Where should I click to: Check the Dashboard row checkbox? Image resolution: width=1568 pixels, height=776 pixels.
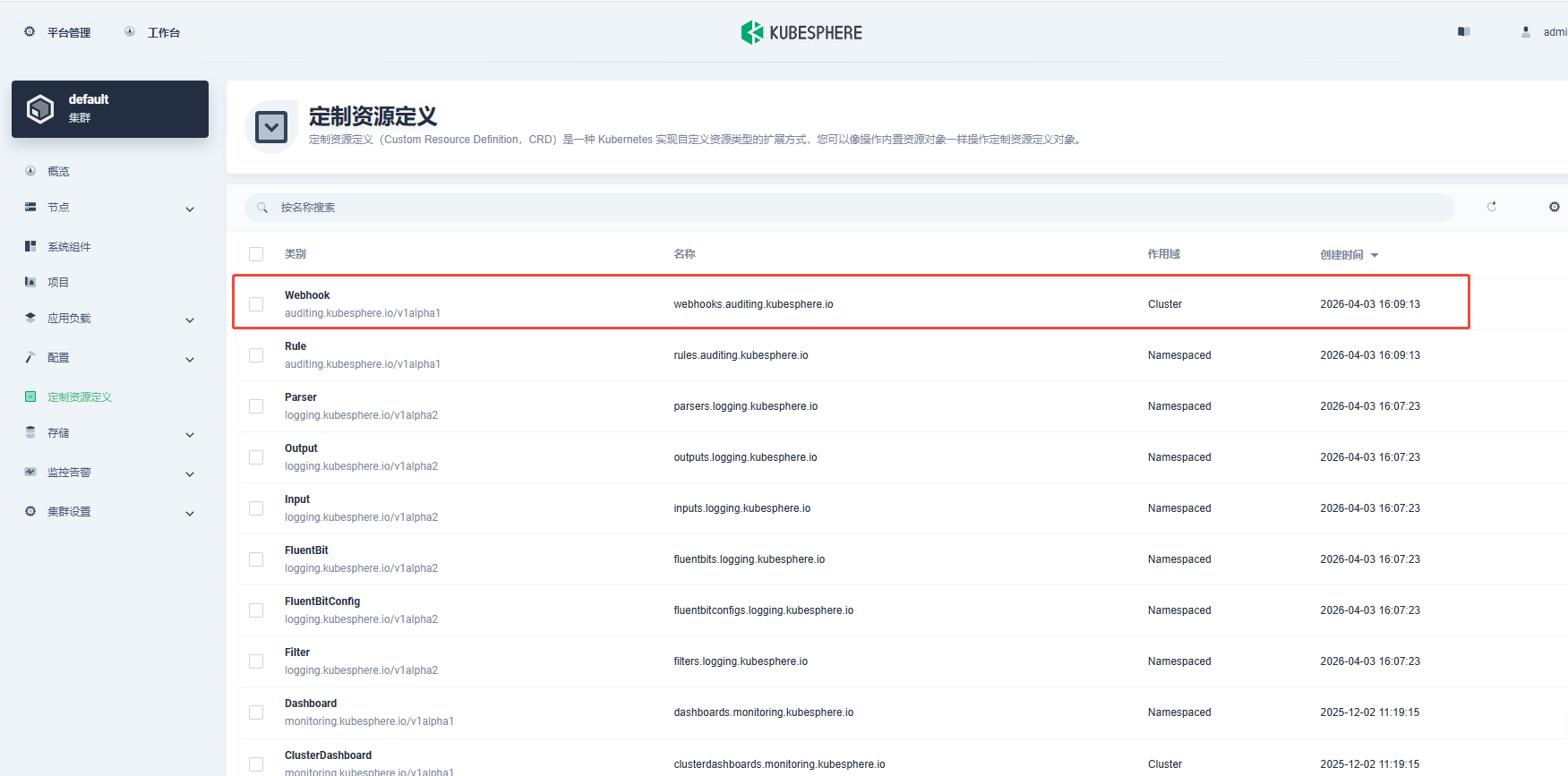[256, 712]
